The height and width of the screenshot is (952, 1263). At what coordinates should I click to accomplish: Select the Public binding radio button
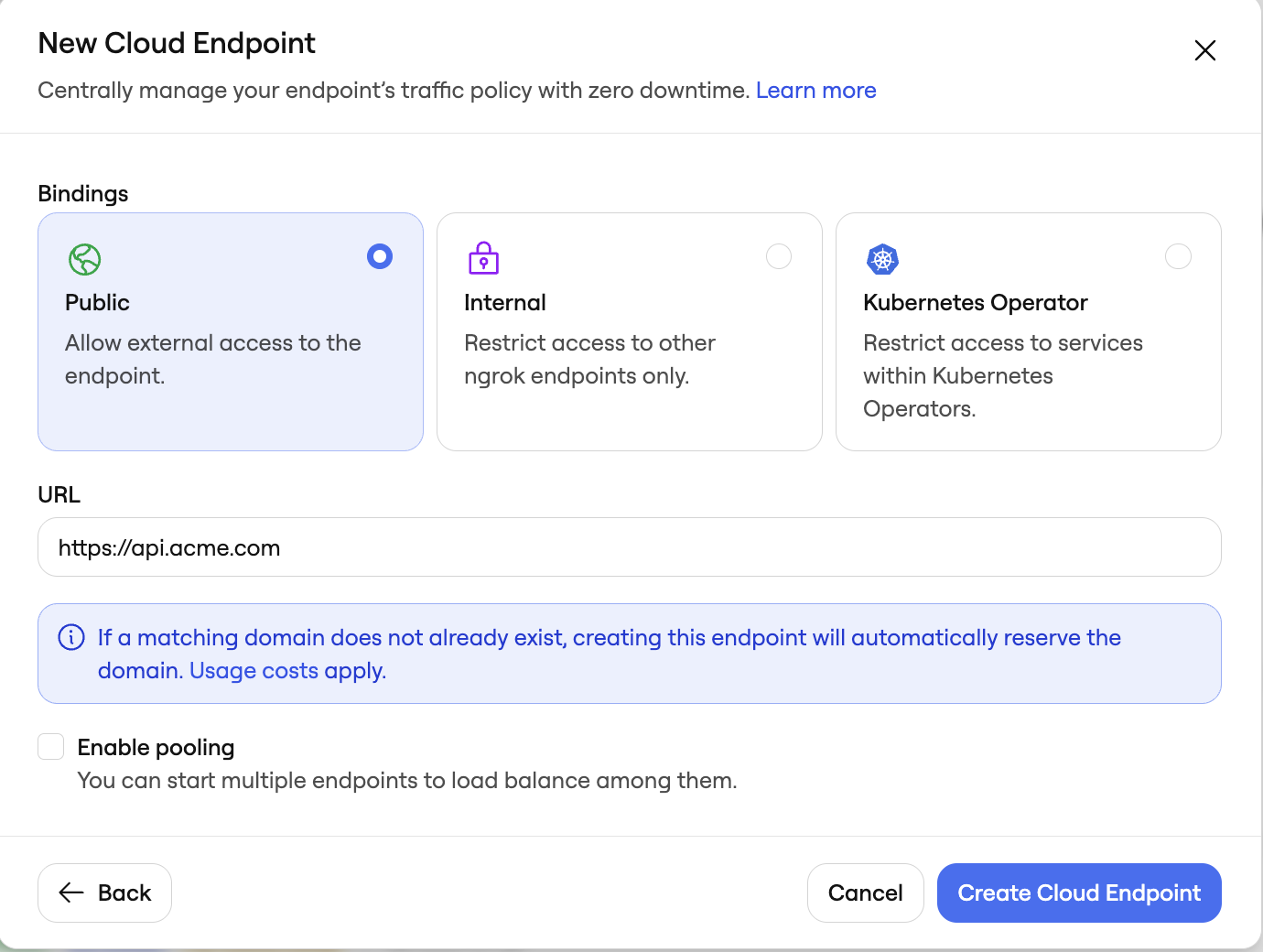click(380, 256)
